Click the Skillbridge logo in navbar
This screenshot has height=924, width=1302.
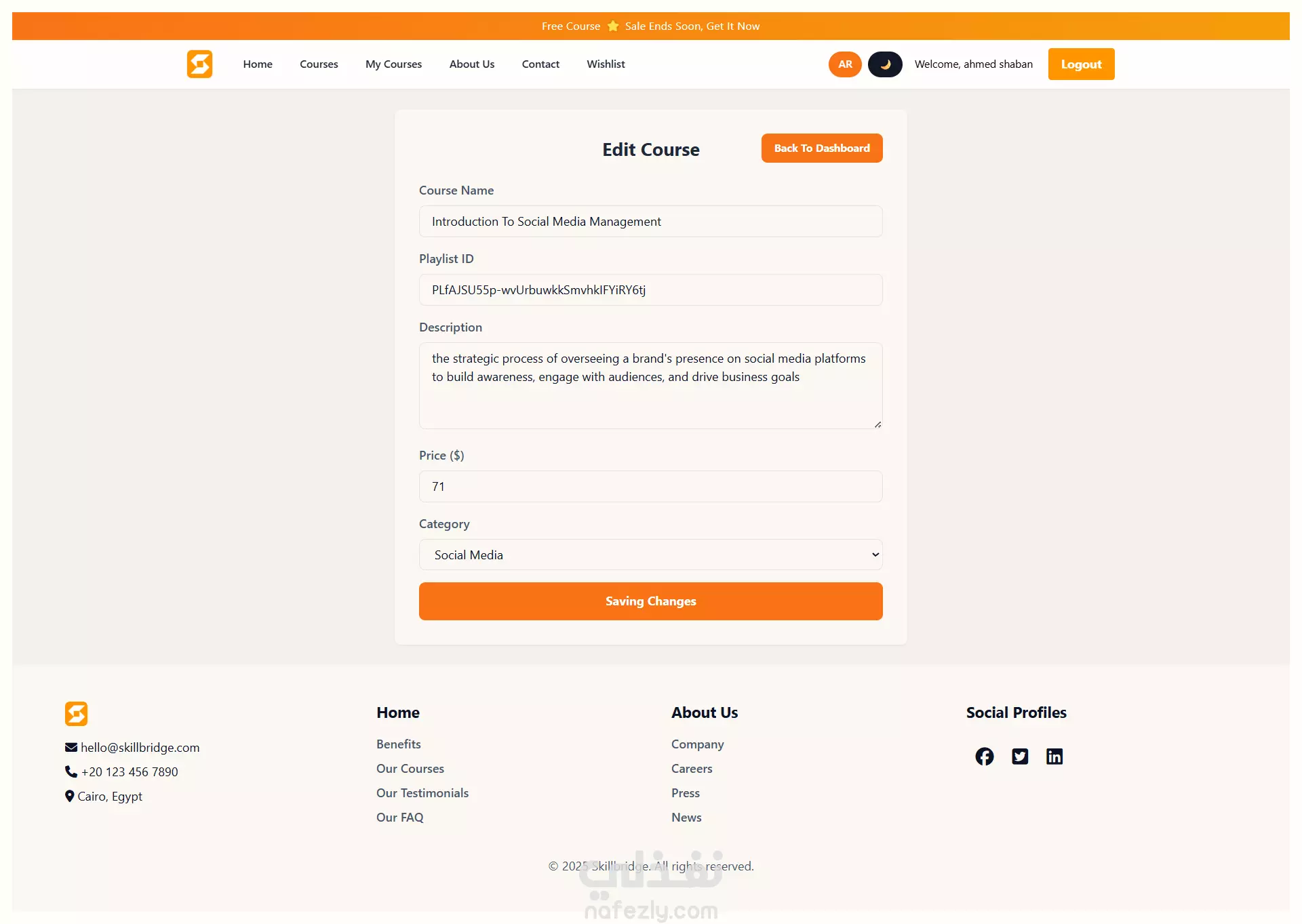[x=199, y=64]
